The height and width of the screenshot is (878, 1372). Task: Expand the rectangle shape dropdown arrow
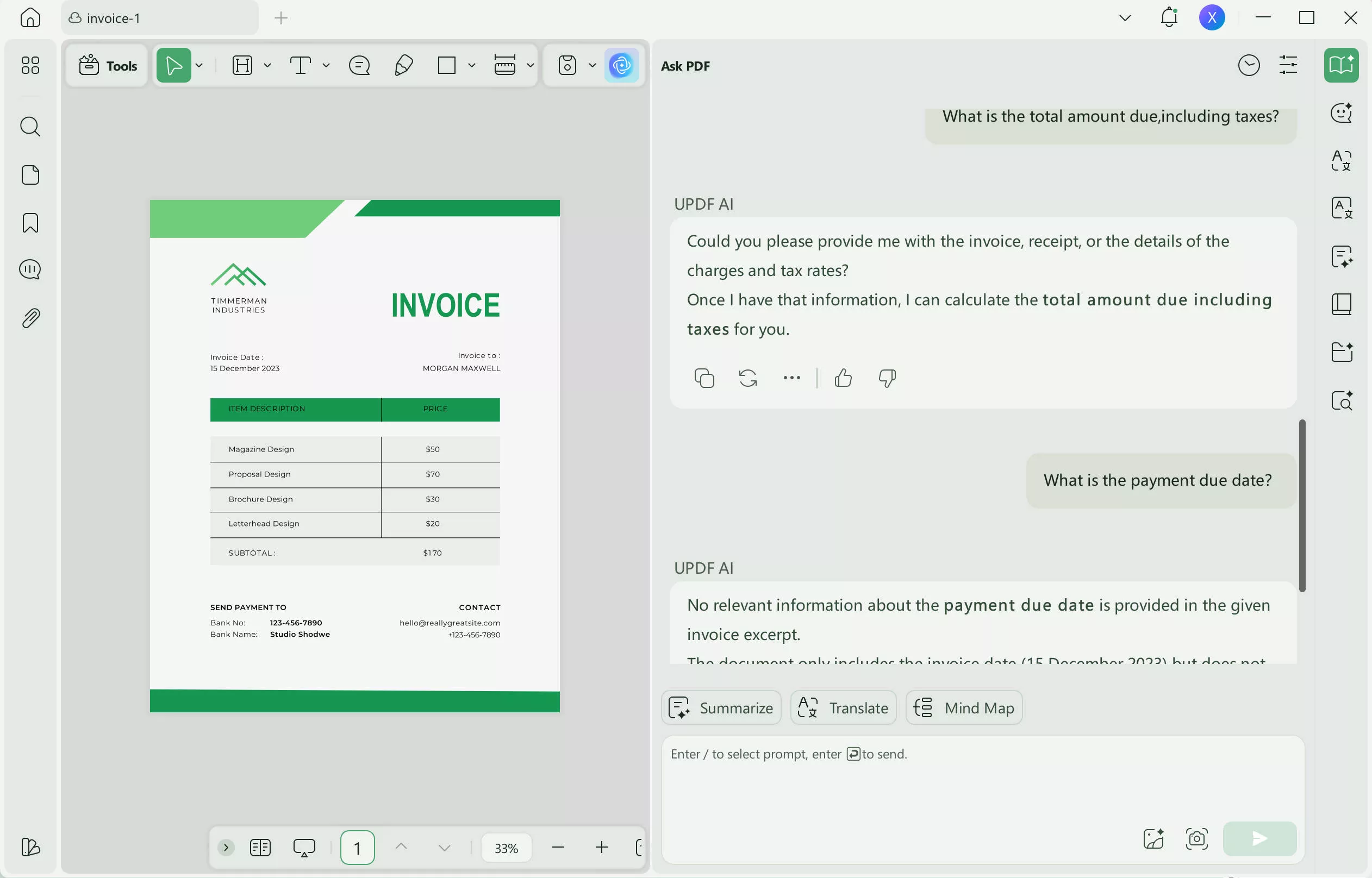tap(472, 66)
